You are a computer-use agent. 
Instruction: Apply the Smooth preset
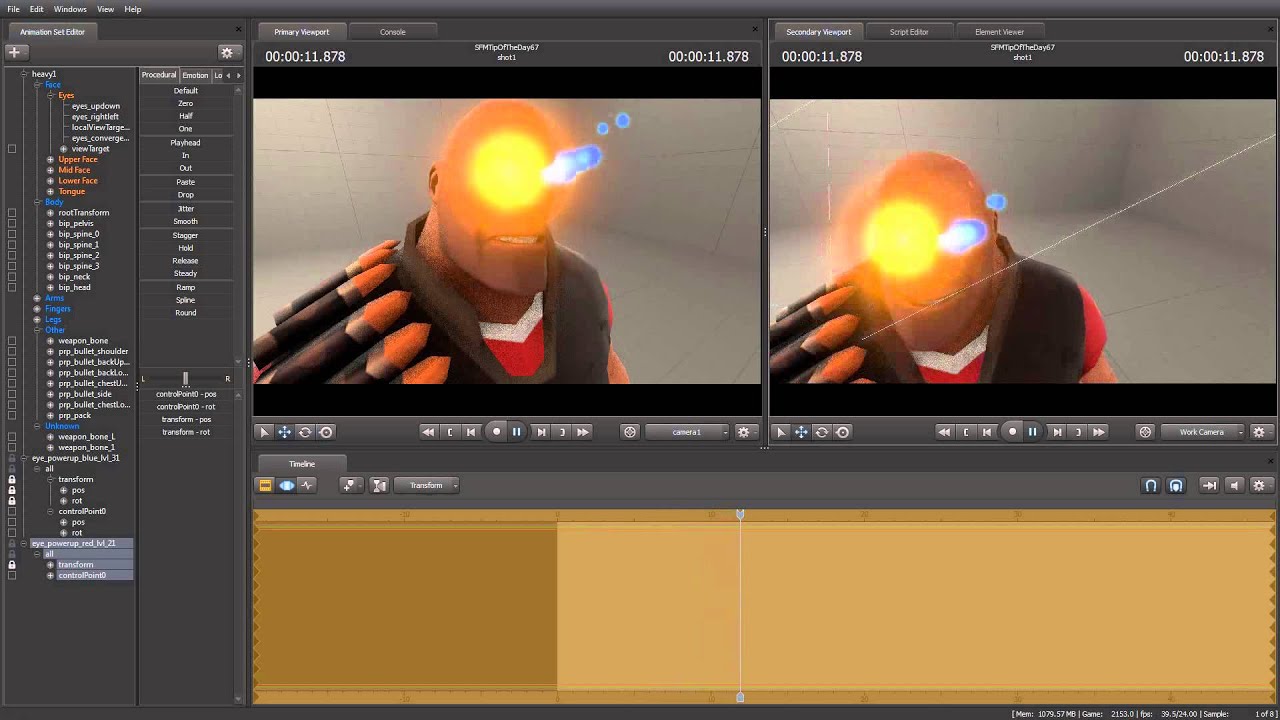click(x=186, y=221)
